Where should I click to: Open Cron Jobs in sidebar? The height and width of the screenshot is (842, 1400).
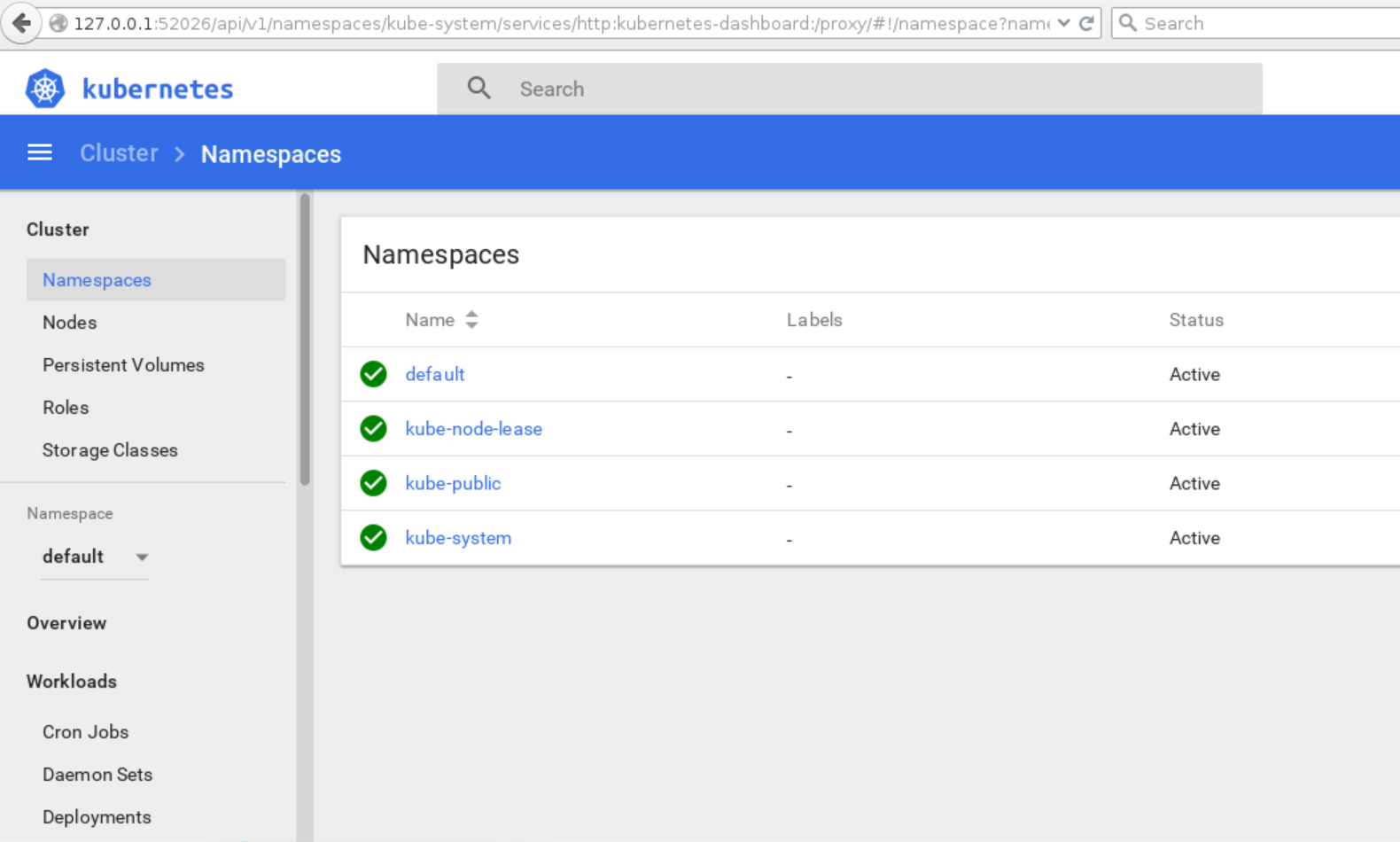pos(85,732)
